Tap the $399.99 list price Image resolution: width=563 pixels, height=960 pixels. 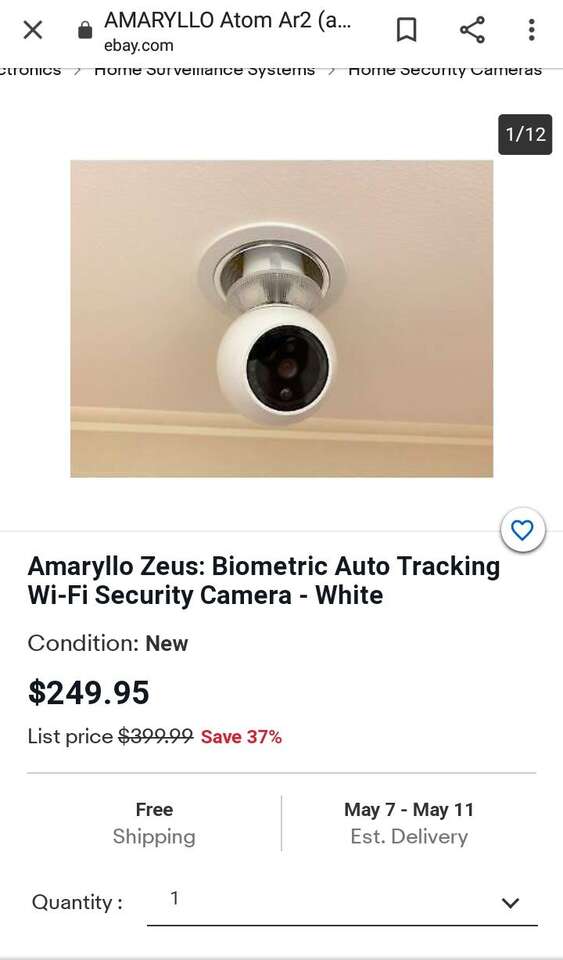tap(155, 736)
